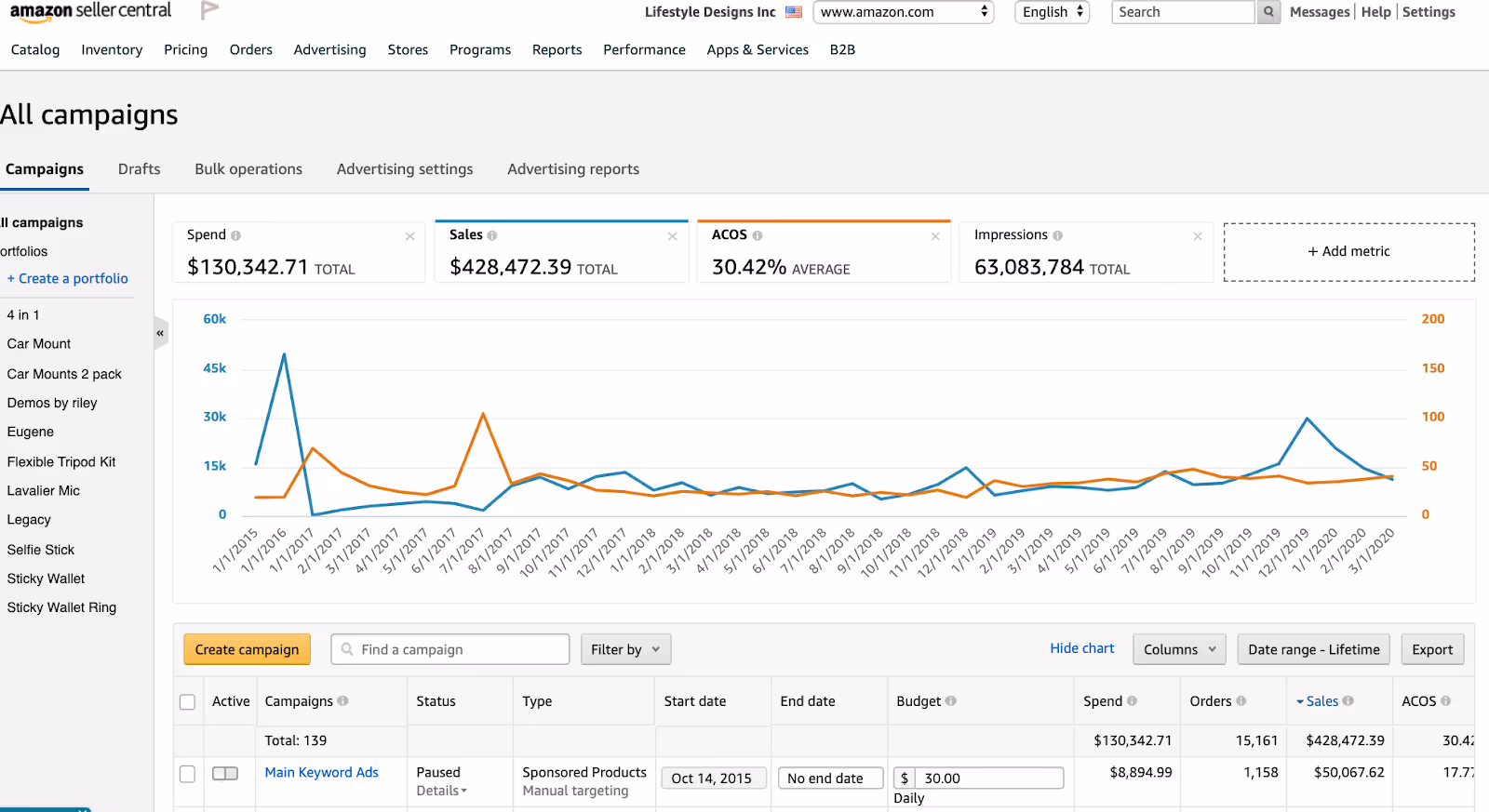Open the Filter by dropdown
The width and height of the screenshot is (1489, 812).
pyautogui.click(x=625, y=649)
